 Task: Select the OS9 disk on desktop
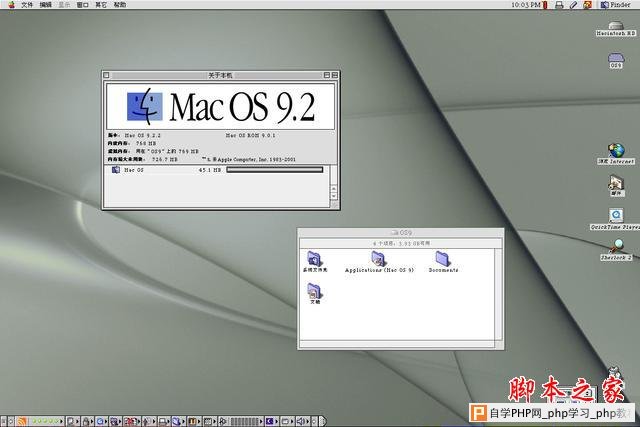(x=616, y=60)
